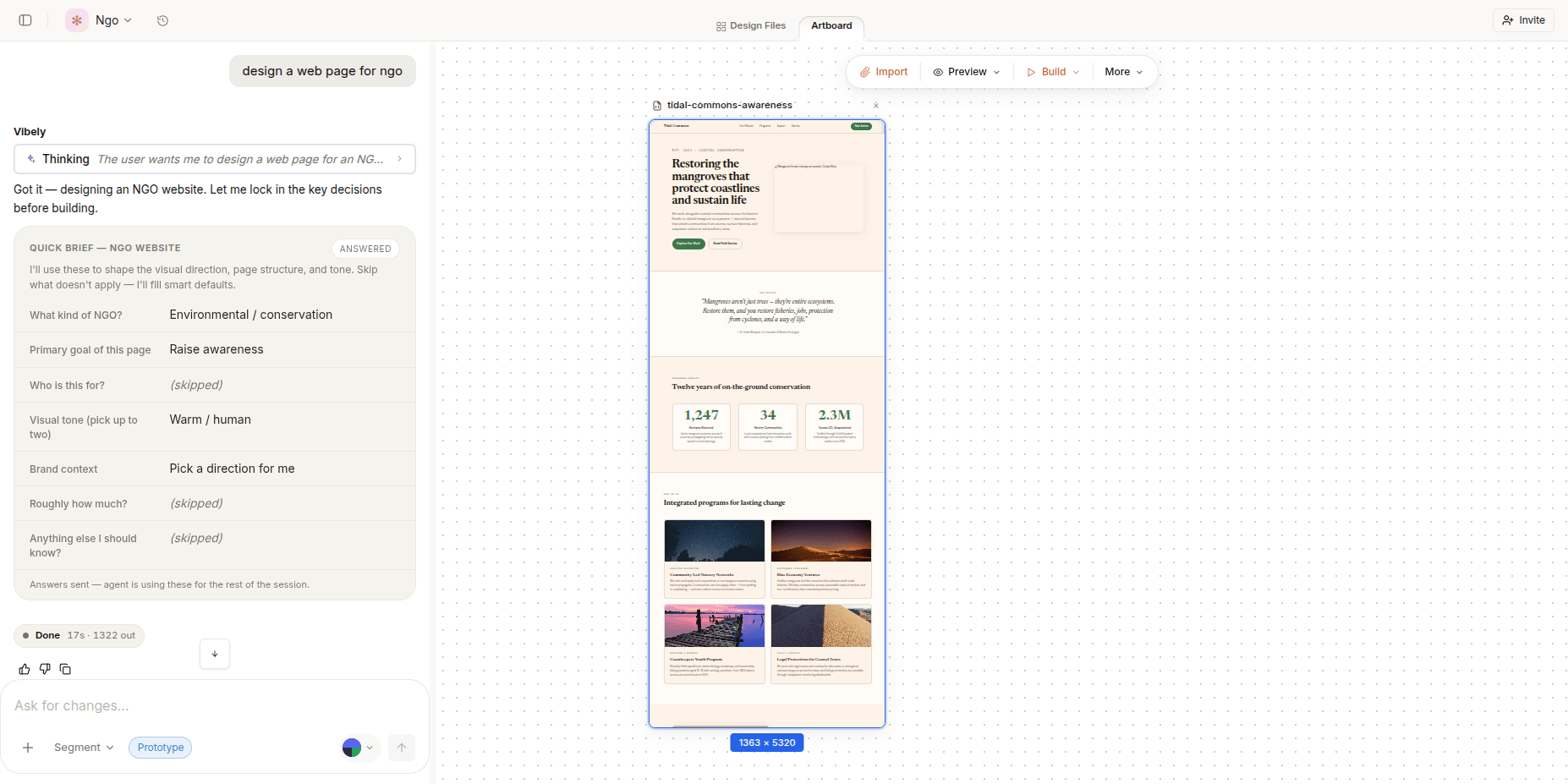Screen dimensions: 1568x784
Task: Click the Ask for changes input field
Action: coord(215,706)
